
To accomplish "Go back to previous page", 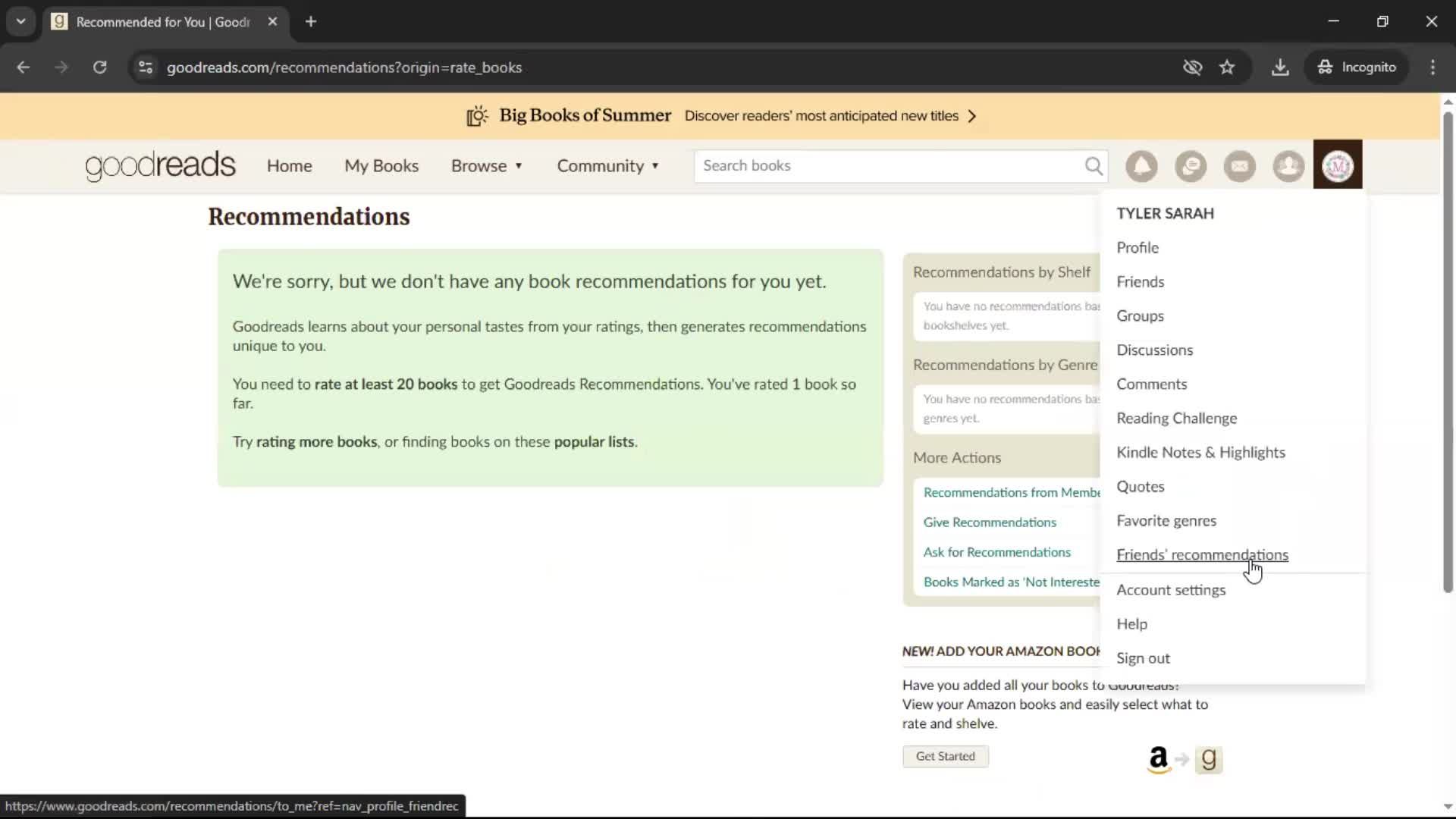I will [x=24, y=67].
